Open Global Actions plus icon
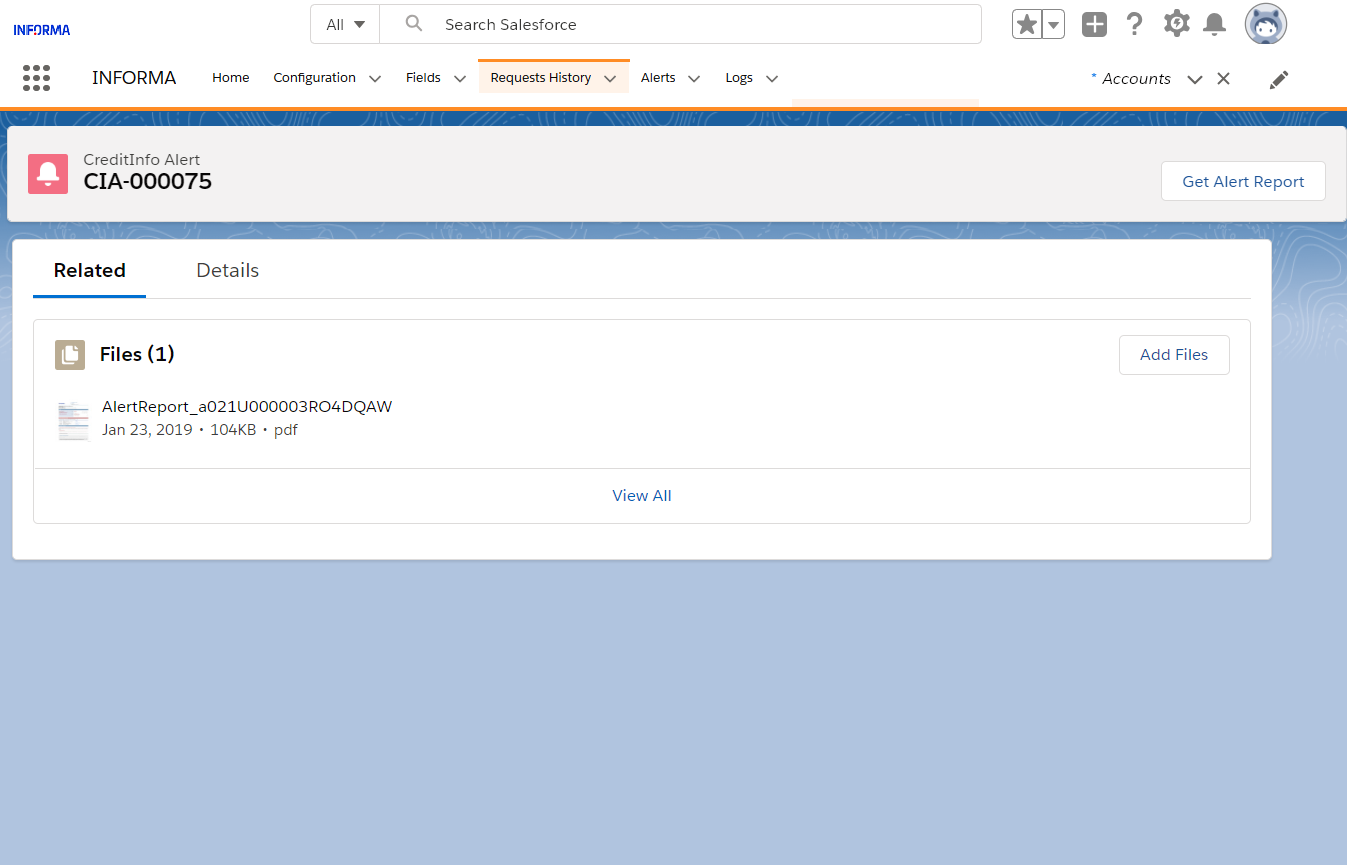The image size is (1347, 865). pos(1094,25)
